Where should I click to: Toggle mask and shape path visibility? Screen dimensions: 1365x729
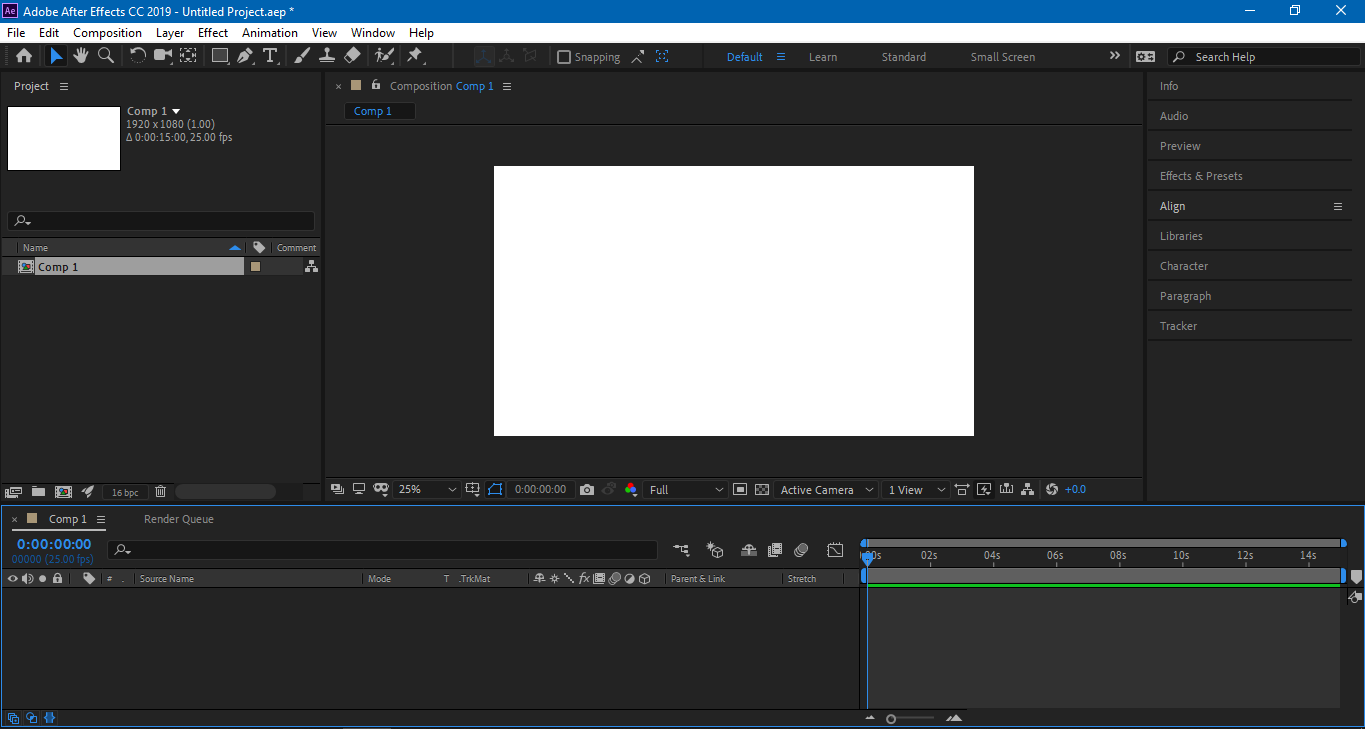click(497, 490)
